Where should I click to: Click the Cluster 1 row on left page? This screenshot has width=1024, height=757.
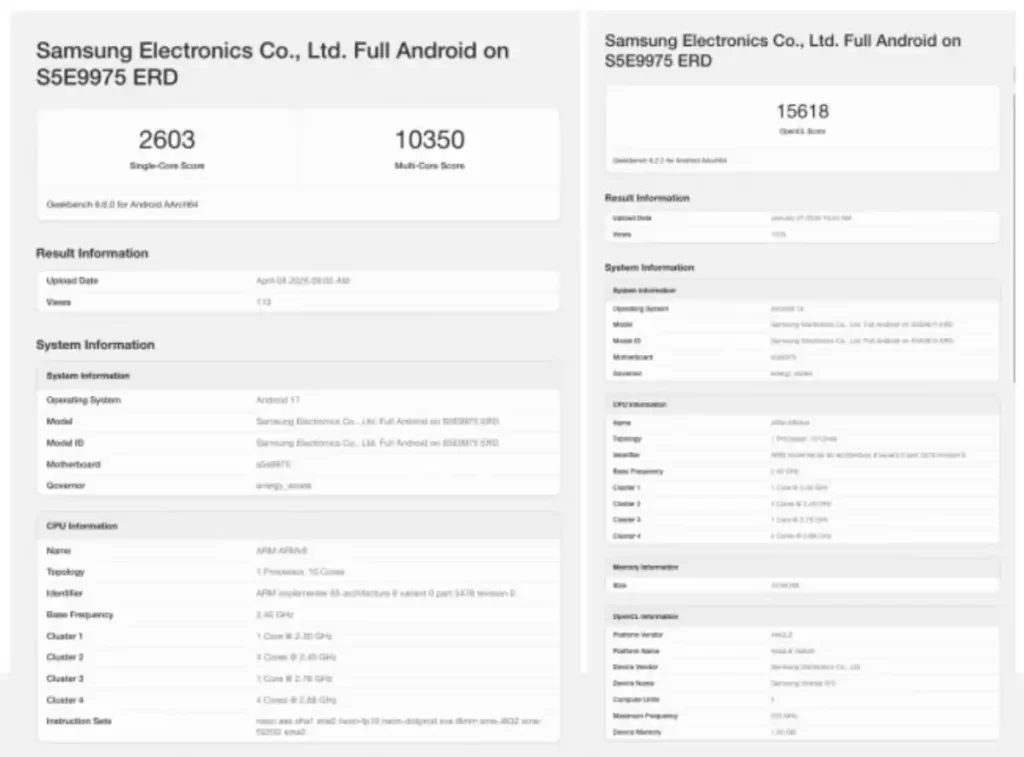pyautogui.click(x=298, y=636)
